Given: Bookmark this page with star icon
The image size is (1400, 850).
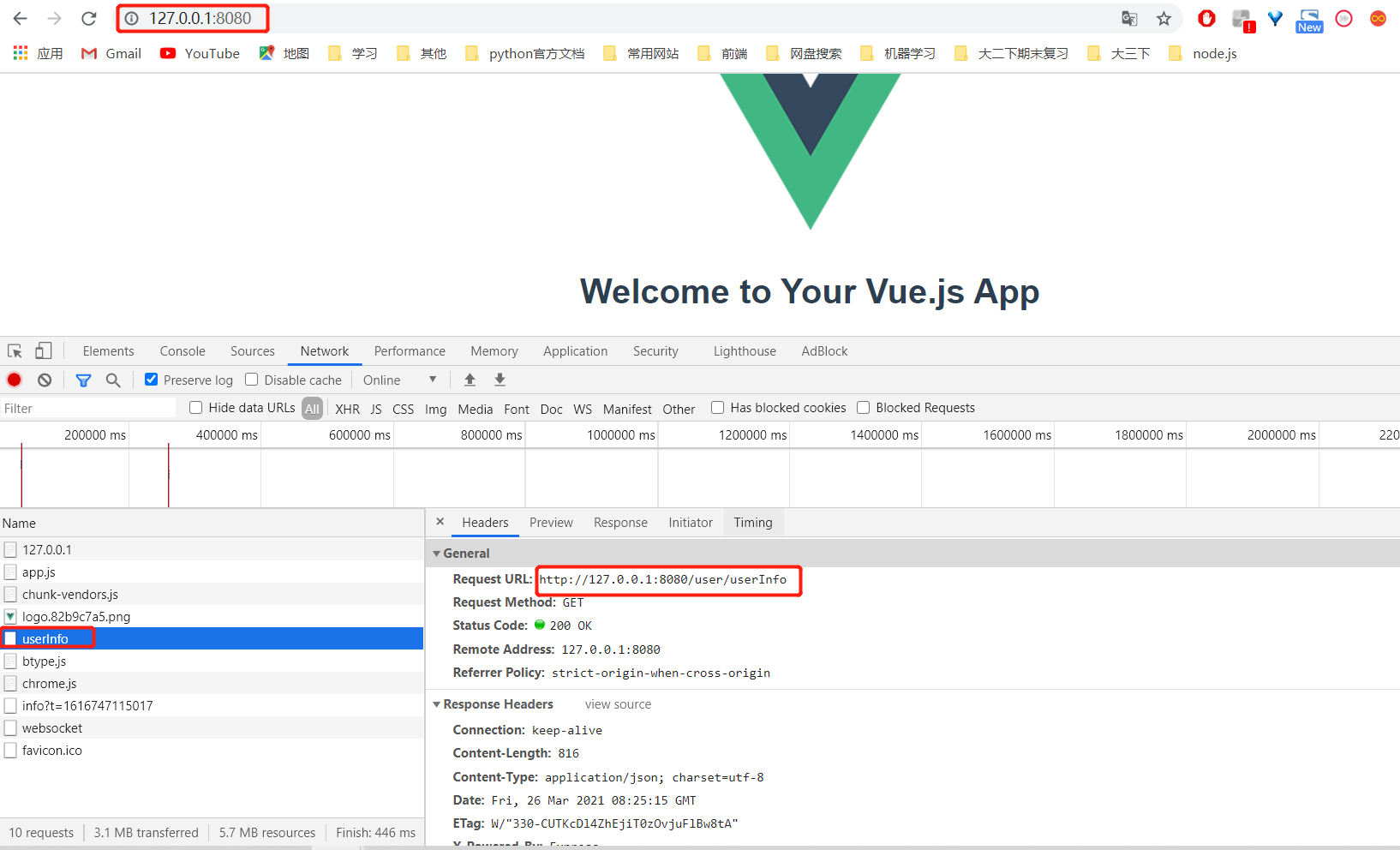Looking at the screenshot, I should pos(1164,19).
